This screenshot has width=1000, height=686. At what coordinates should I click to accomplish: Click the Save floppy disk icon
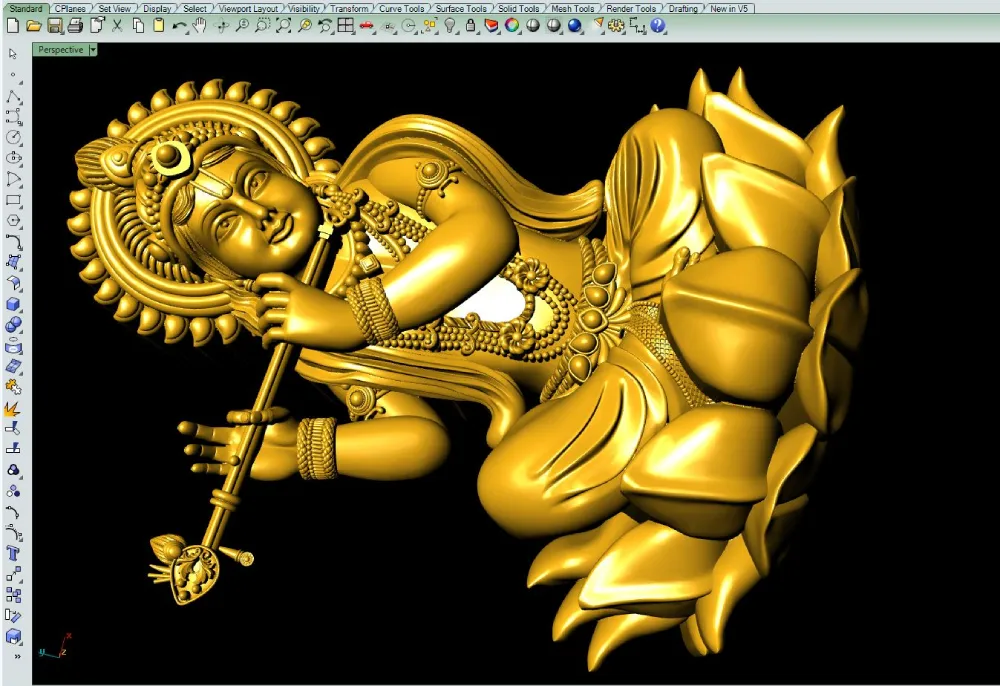(x=55, y=26)
